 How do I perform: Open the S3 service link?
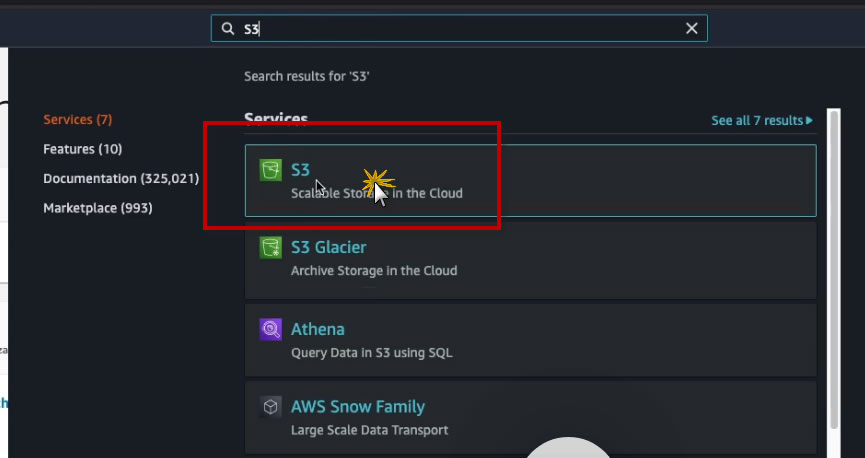(x=300, y=170)
